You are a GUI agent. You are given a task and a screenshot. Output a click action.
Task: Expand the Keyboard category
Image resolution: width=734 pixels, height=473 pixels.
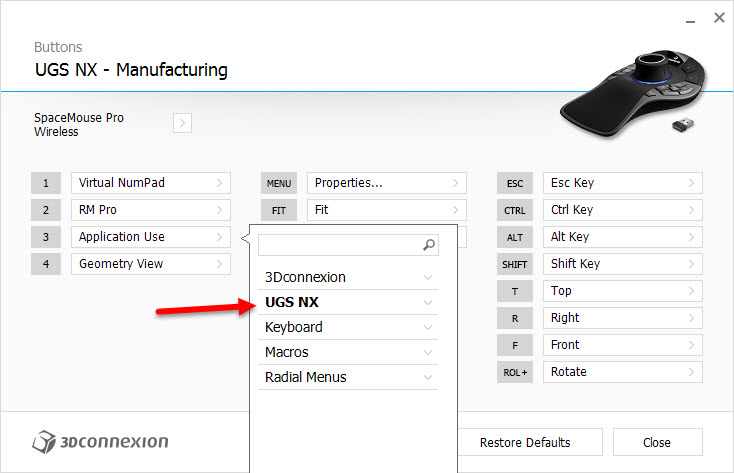[x=348, y=327]
